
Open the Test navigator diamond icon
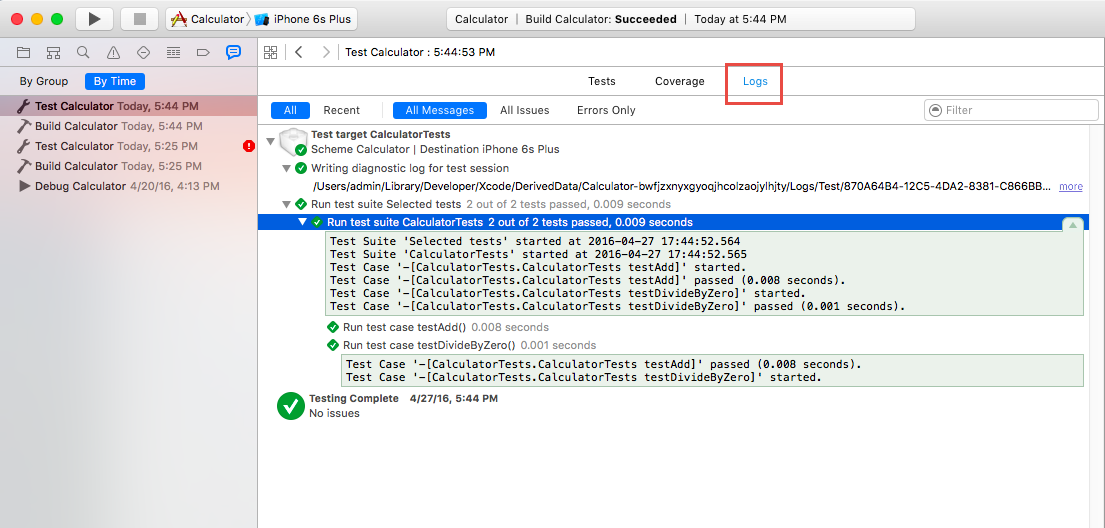coord(143,52)
